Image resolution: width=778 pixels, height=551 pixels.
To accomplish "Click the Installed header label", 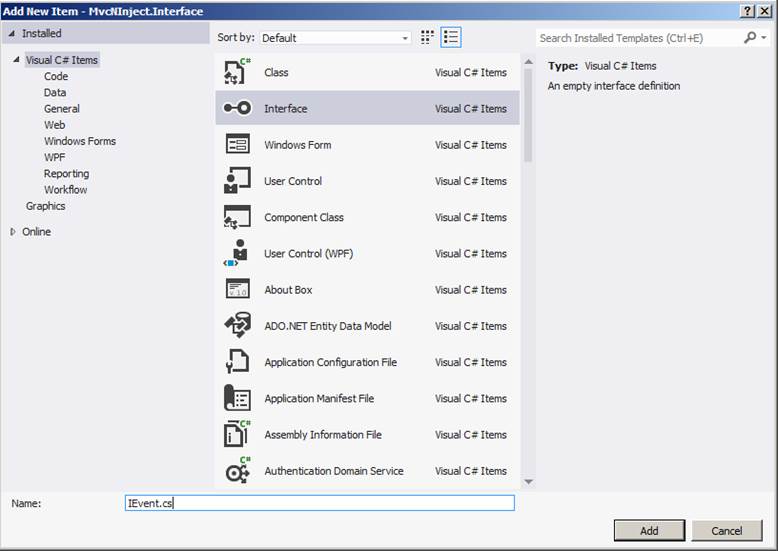I will click(x=42, y=33).
